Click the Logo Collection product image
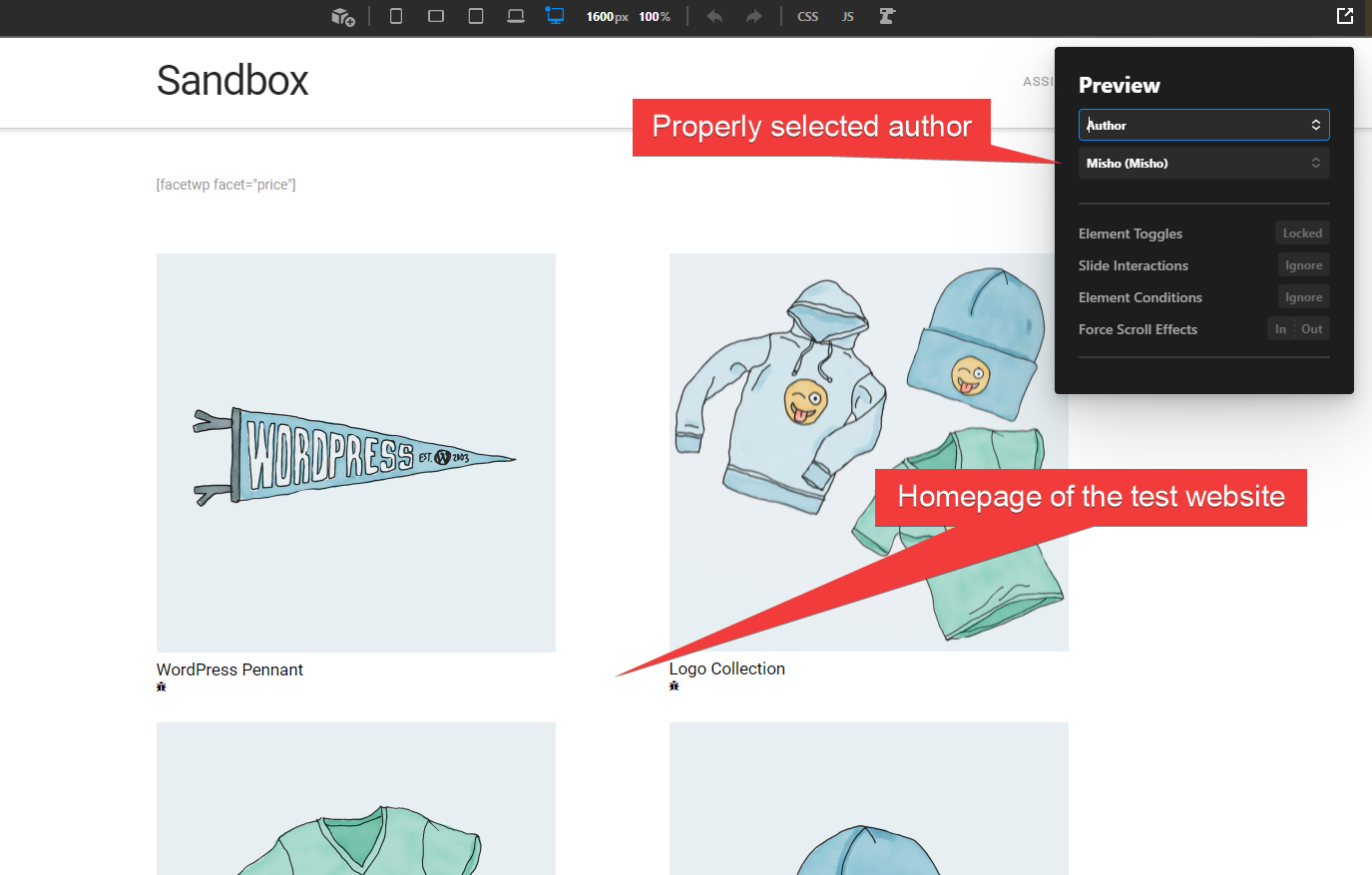This screenshot has width=1372, height=875. coord(868,452)
